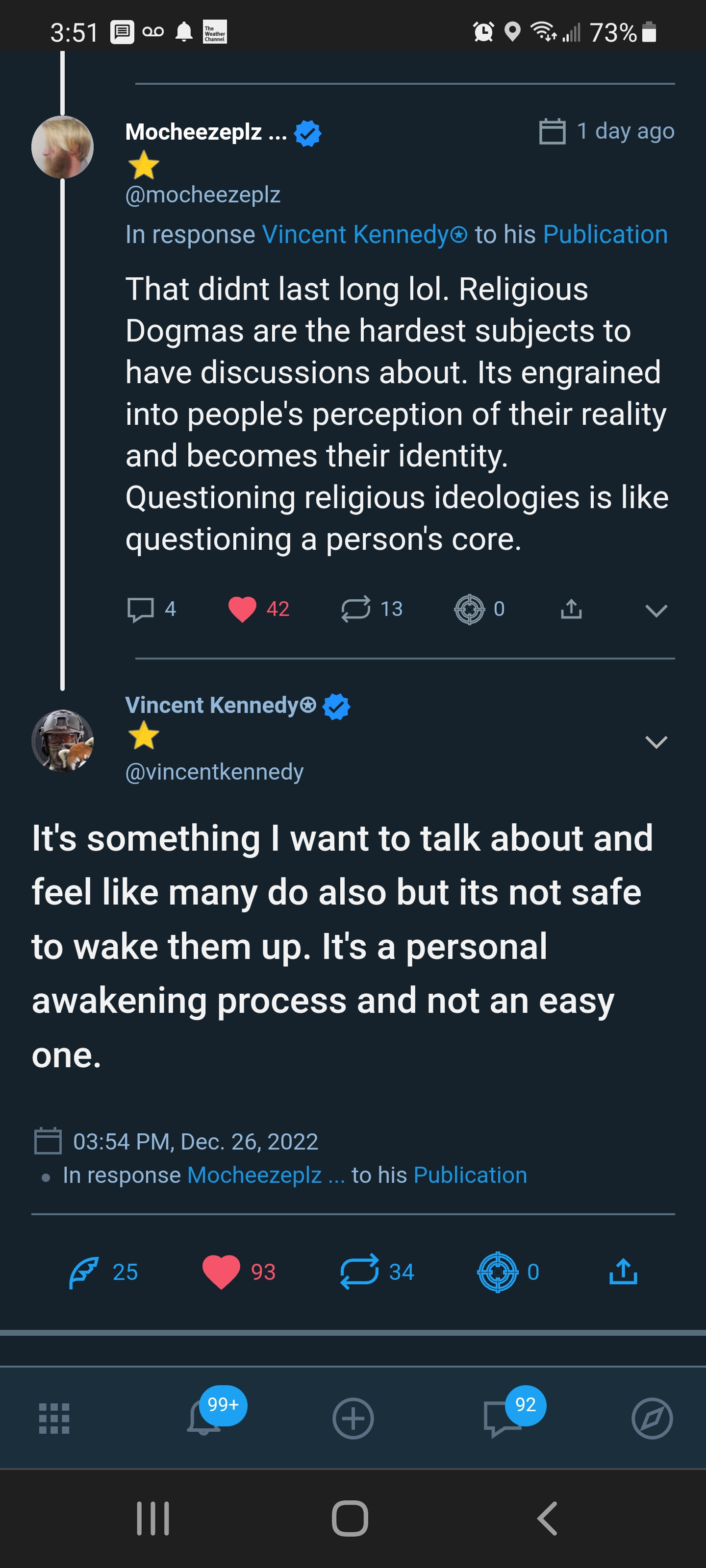Create a new post with plus icon
The image size is (706, 1568).
353,1419
